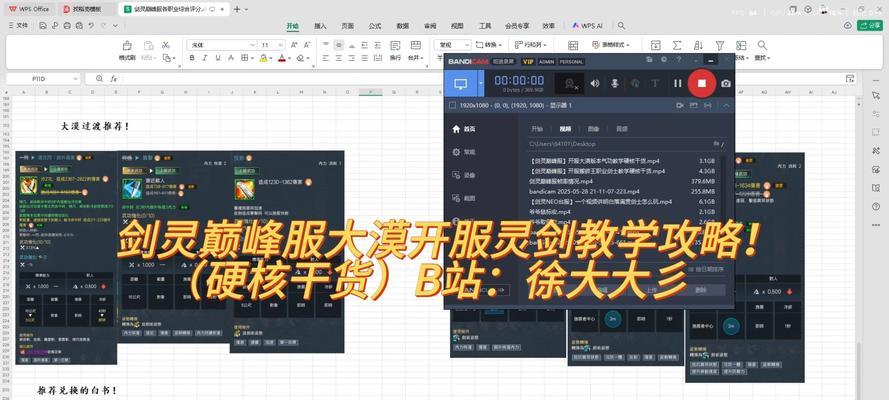Switch to the WPS Office home tab
The width and height of the screenshot is (889, 400).
[x=28, y=9]
